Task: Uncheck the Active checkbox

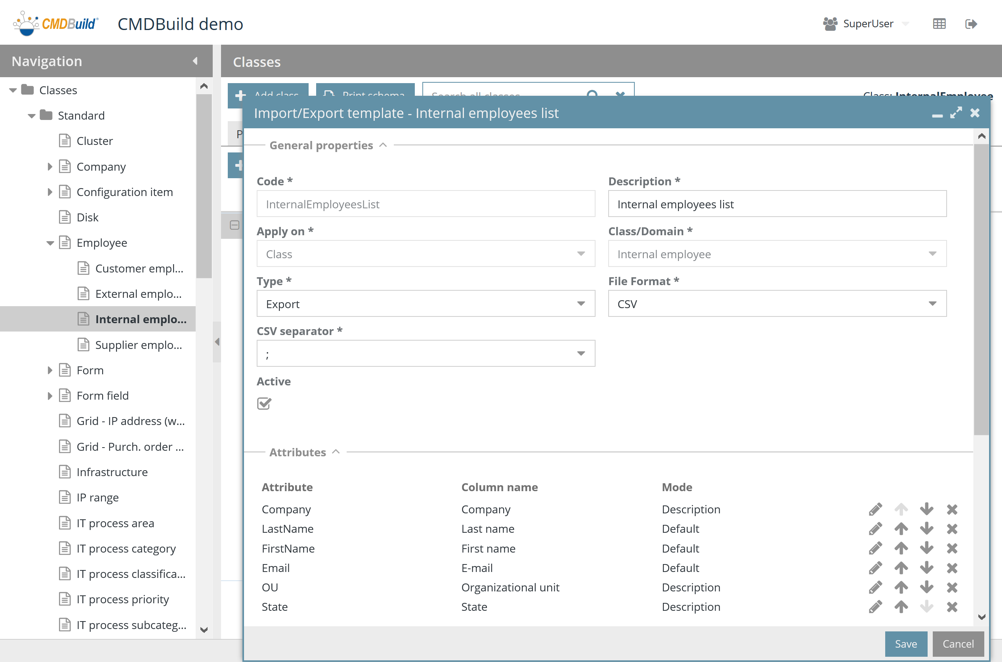Action: [264, 404]
